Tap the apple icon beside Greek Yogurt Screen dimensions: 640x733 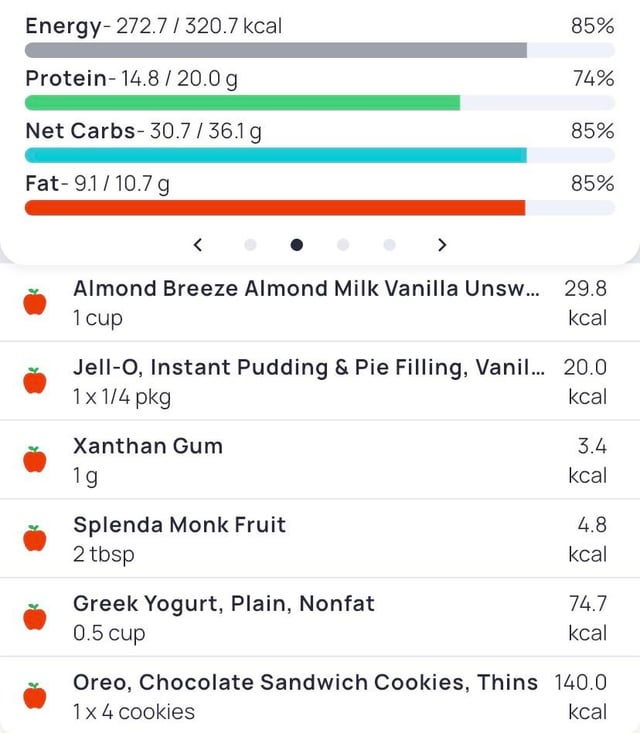[x=35, y=618]
